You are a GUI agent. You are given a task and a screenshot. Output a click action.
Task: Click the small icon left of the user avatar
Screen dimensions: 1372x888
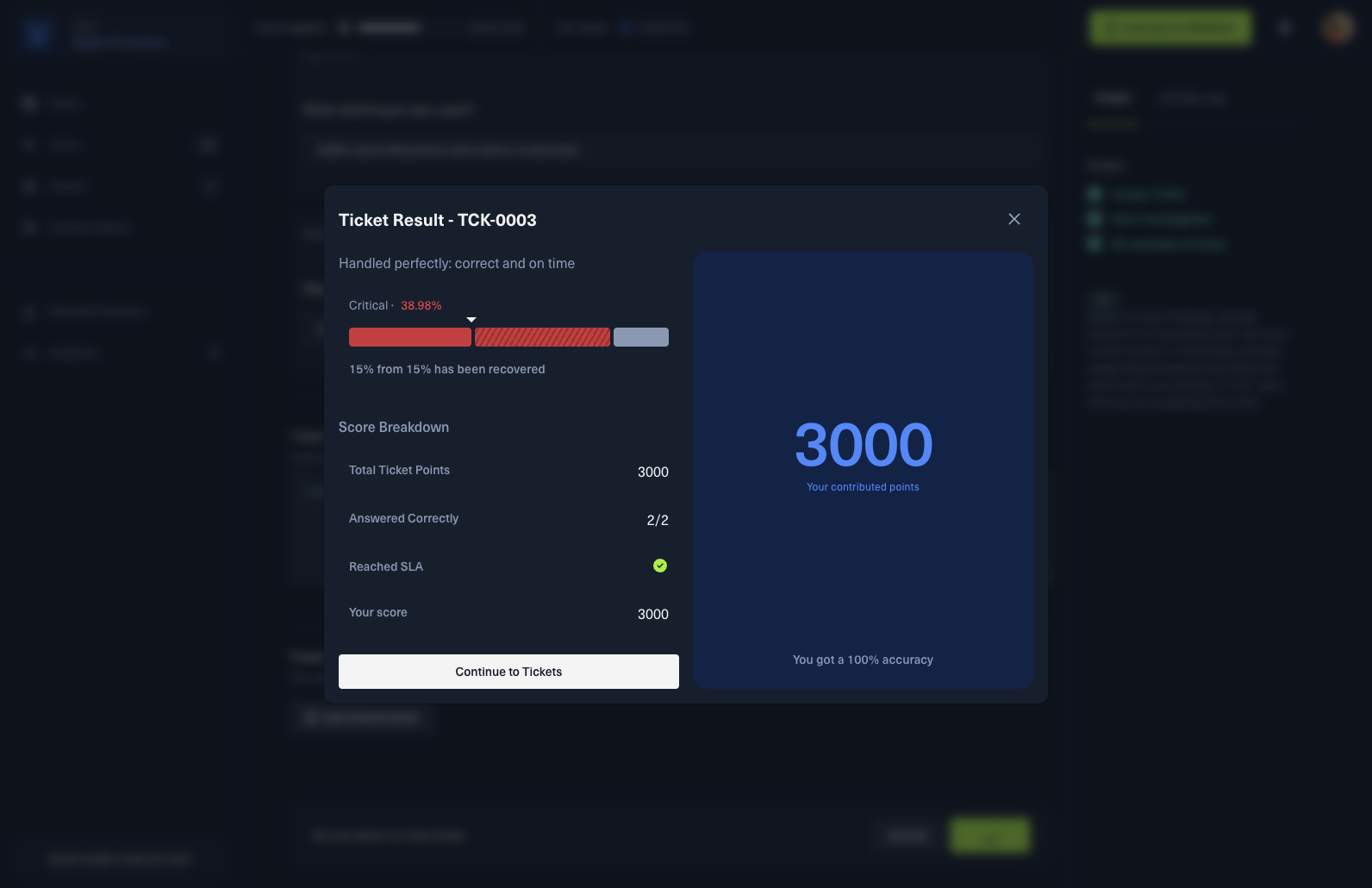(x=1285, y=28)
